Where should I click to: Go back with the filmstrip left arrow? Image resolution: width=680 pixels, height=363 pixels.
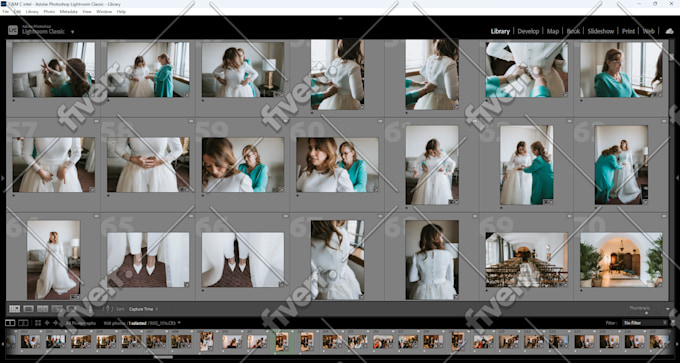[47, 323]
